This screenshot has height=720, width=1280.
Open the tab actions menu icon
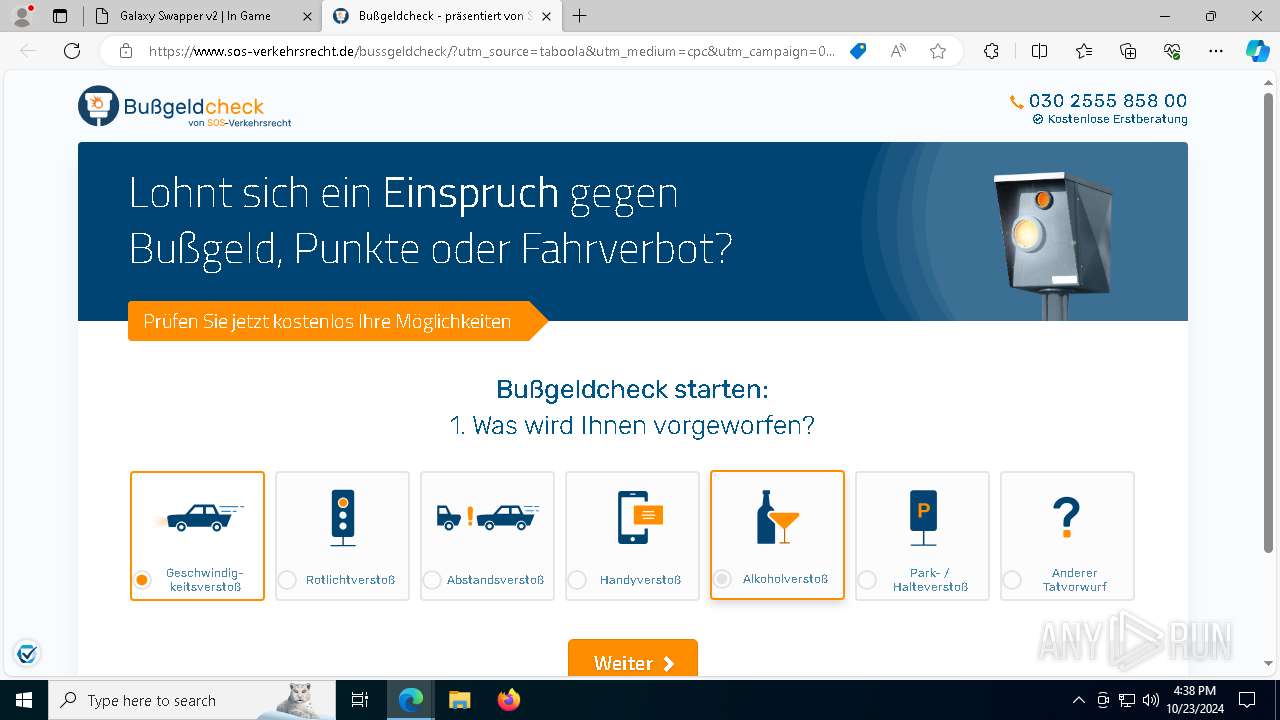click(x=60, y=16)
